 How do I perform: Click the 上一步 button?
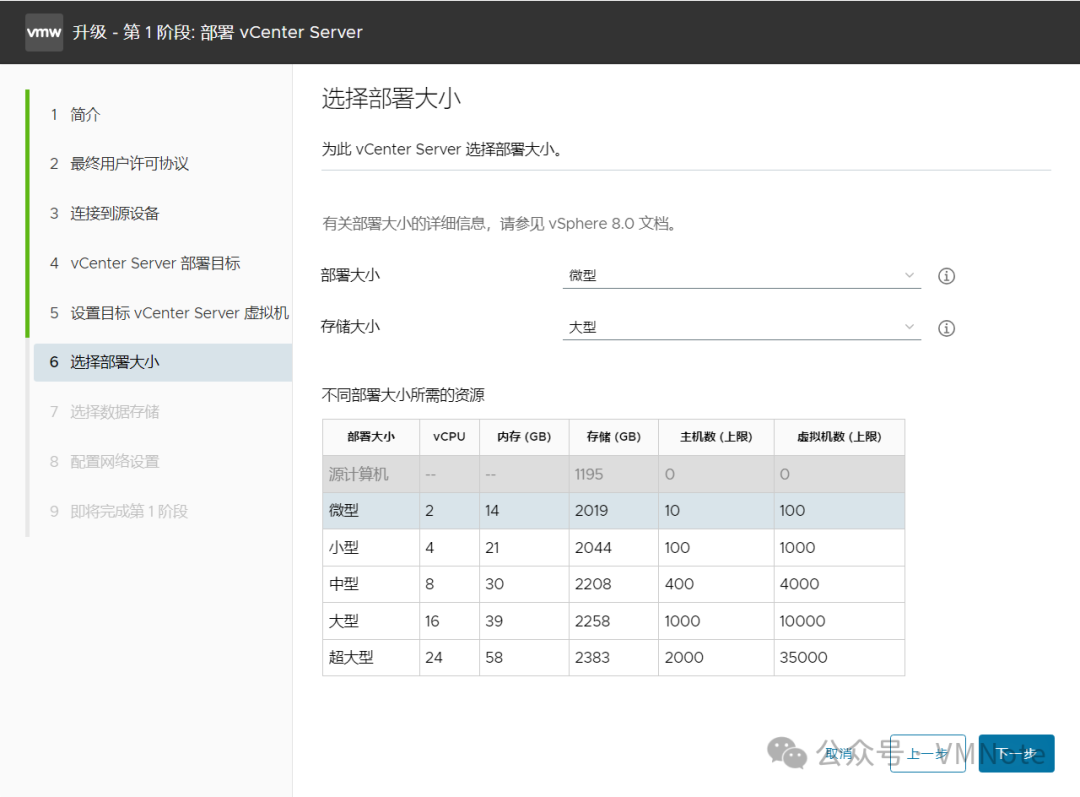(927, 754)
